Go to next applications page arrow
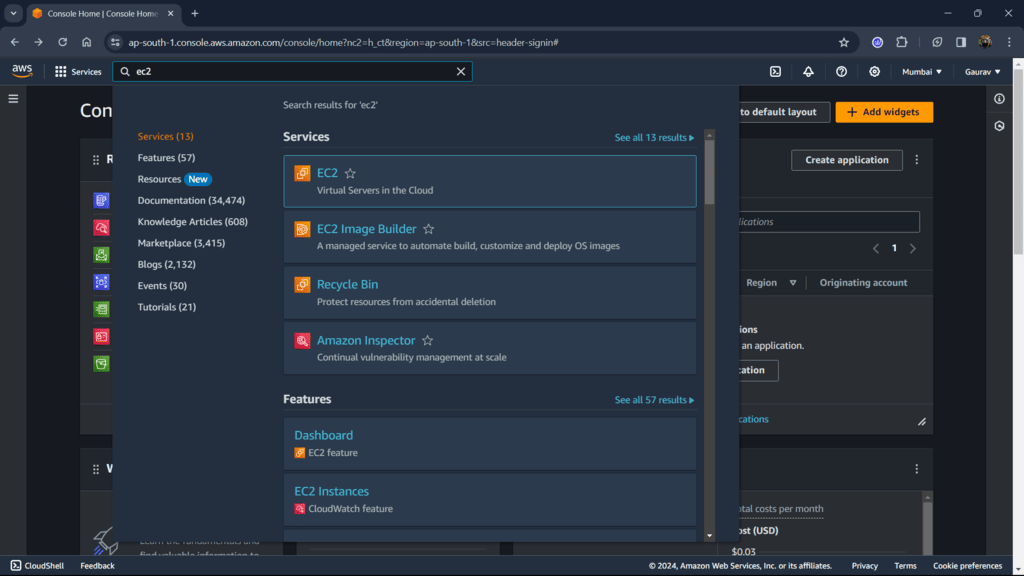Screen dimensions: 1024x576 click(x=913, y=249)
